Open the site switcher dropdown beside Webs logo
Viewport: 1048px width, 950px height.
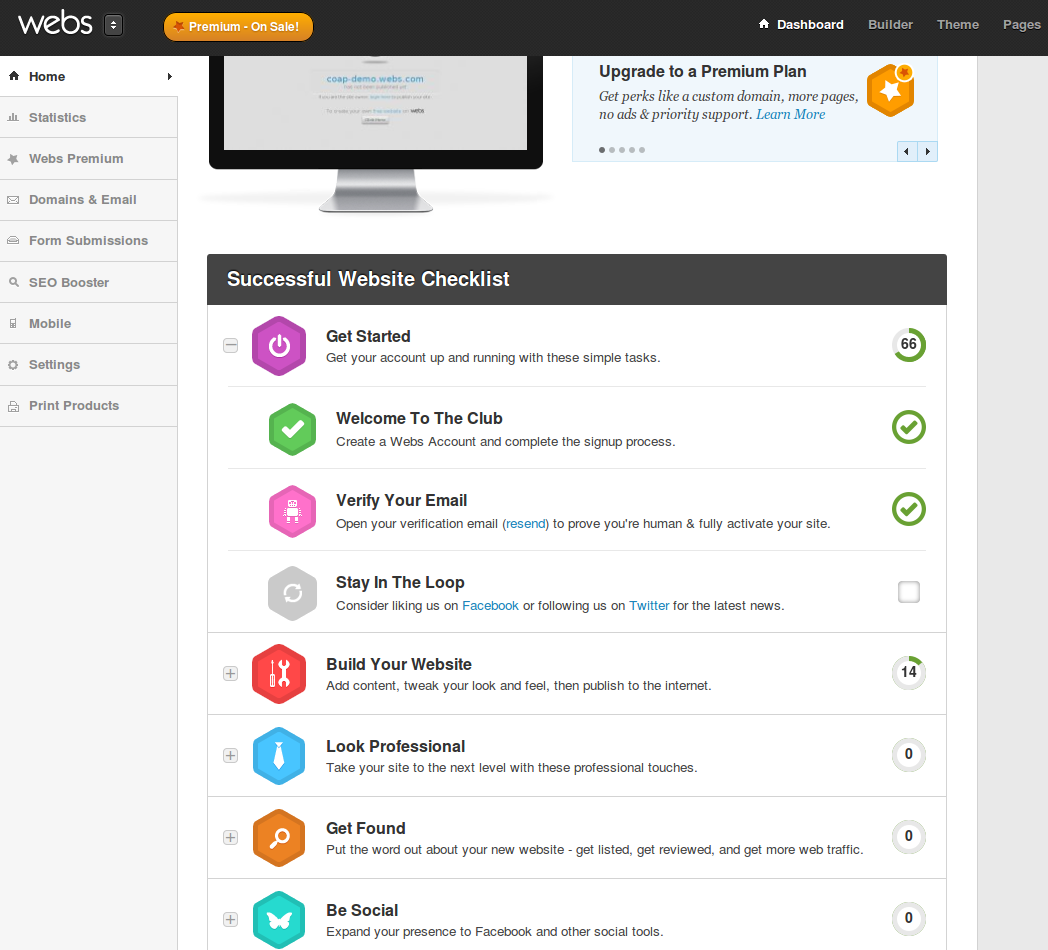tap(113, 26)
